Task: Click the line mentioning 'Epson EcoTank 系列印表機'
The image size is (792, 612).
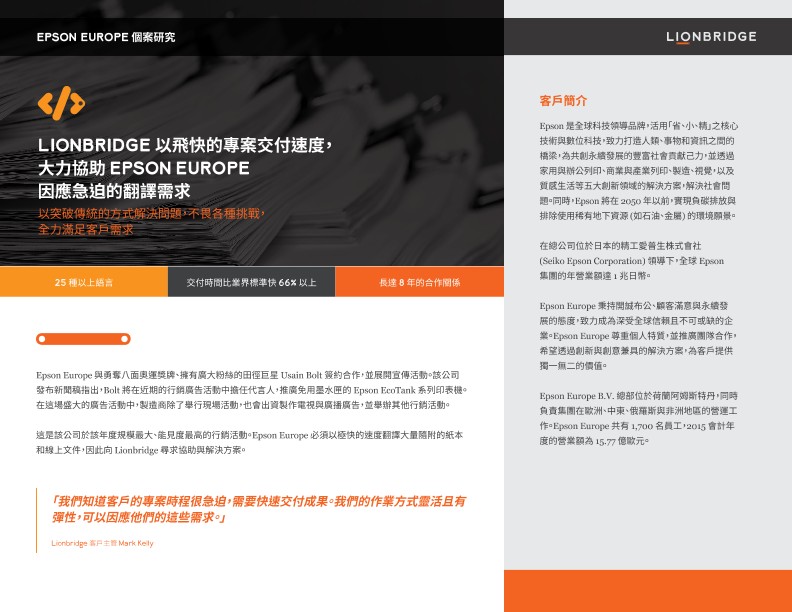Action: (x=252, y=390)
